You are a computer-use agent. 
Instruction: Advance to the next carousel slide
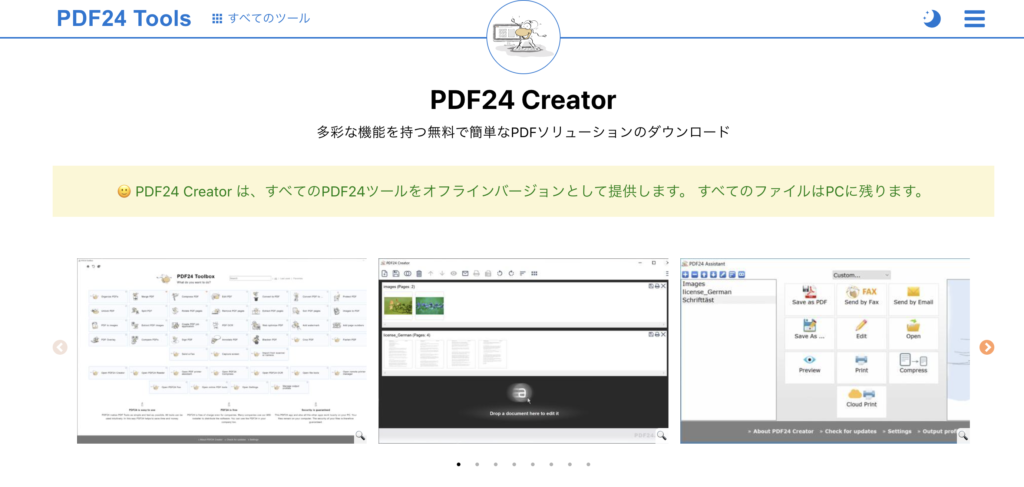click(987, 347)
